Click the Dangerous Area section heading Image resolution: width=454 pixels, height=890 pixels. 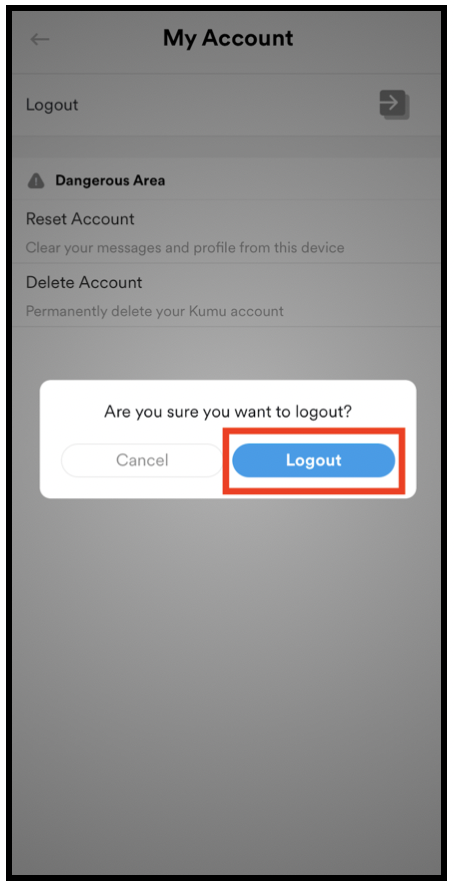click(110, 180)
